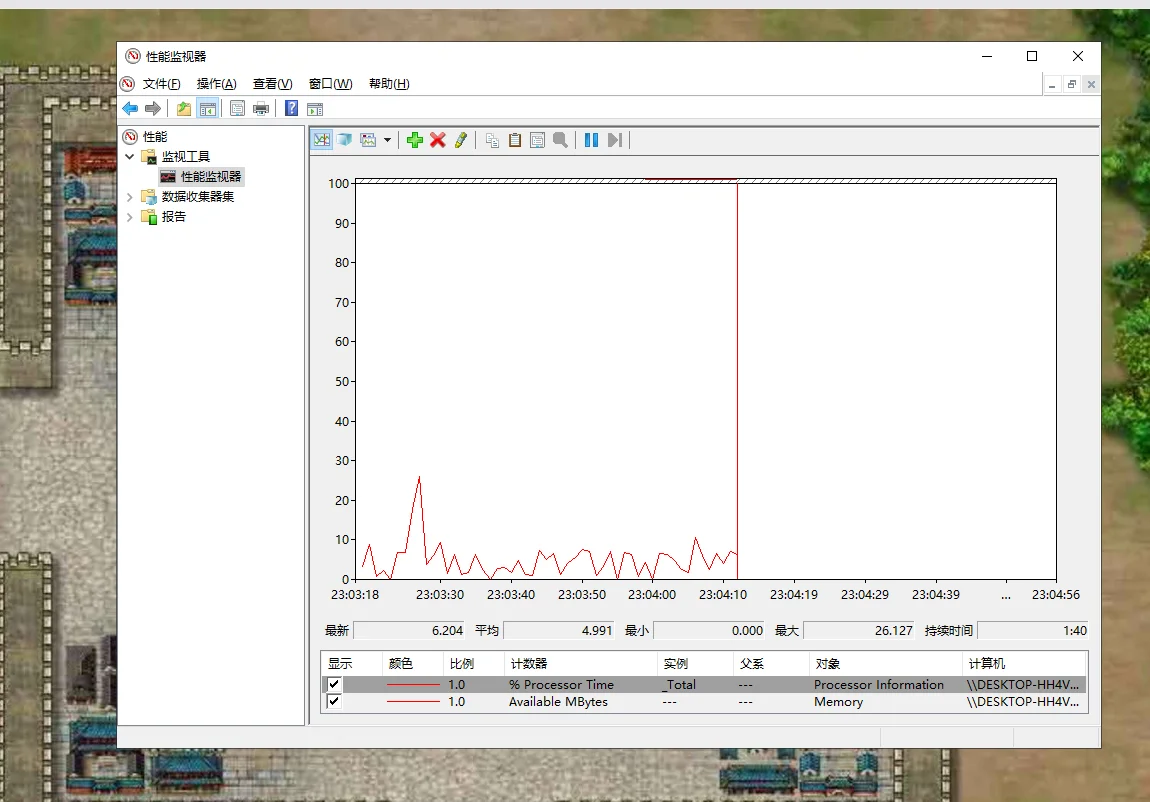Click the 计数器 column header
Image resolution: width=1150 pixels, height=802 pixels.
tap(580, 663)
